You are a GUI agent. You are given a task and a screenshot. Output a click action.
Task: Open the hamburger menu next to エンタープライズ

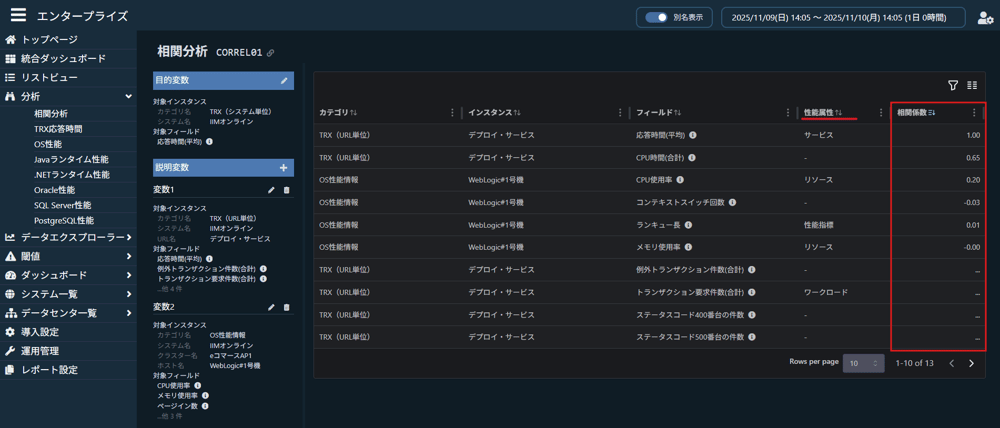[x=18, y=16]
